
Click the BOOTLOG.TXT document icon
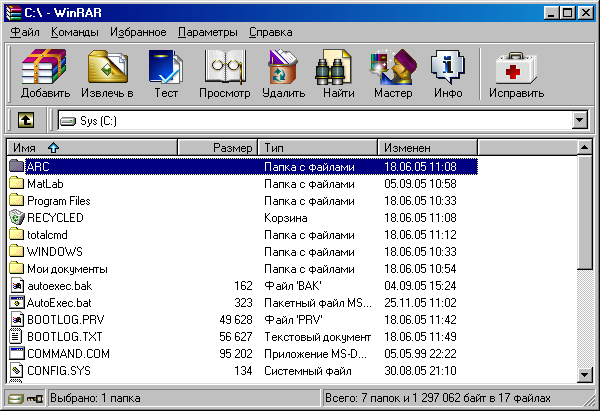16,336
